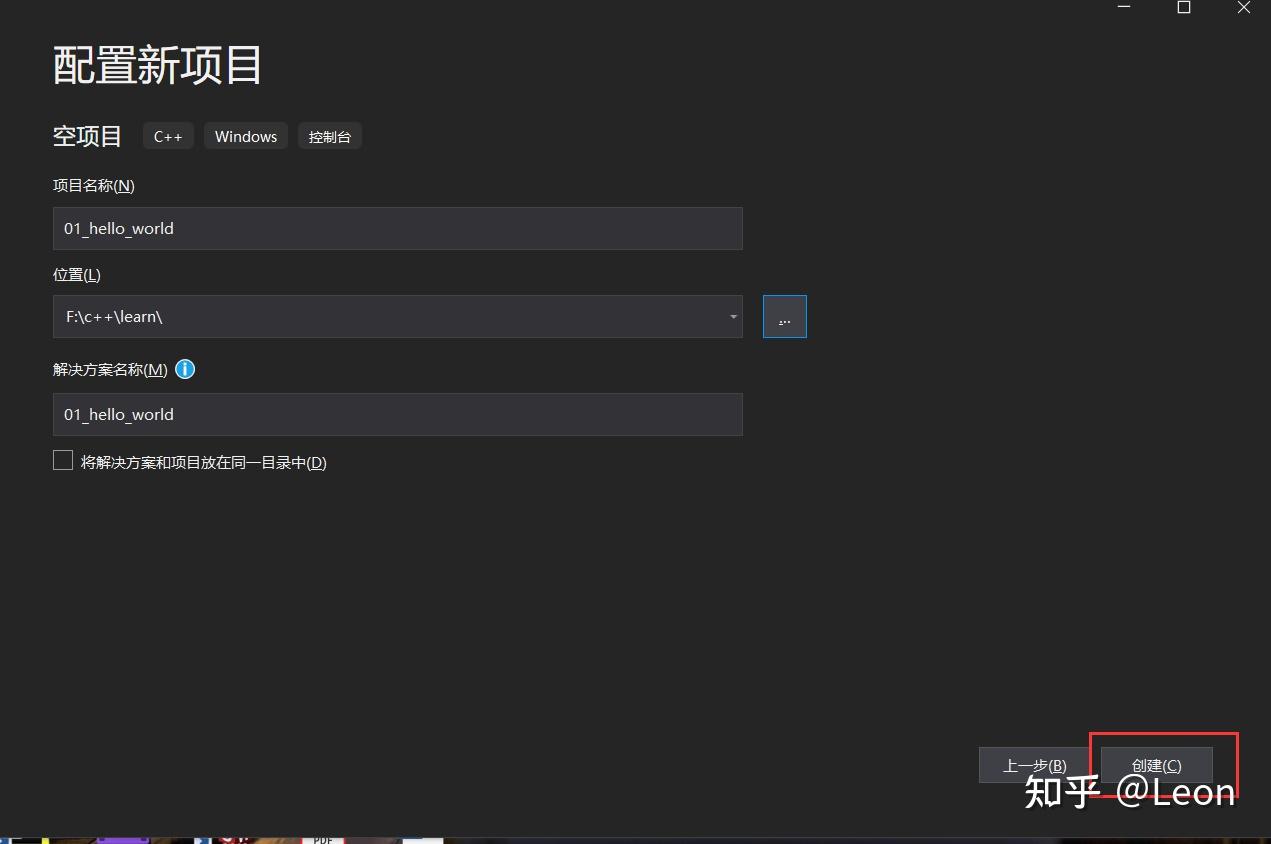Enable placing solution and project in same directory
Viewport: 1271px width, 844px height.
coord(63,460)
